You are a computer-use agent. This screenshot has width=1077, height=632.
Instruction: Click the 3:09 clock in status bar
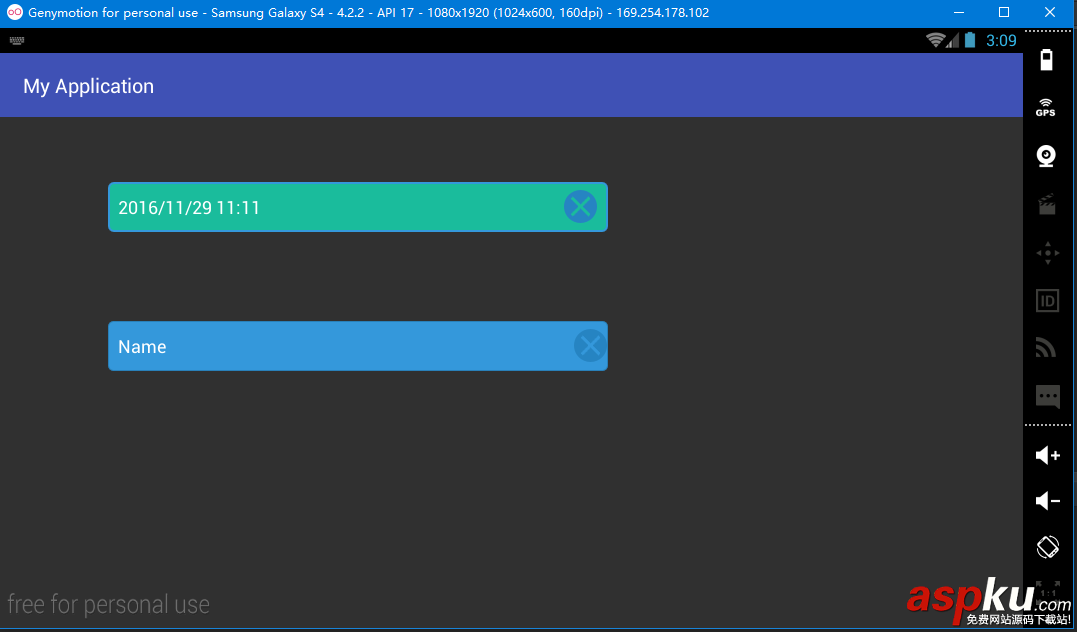(1001, 41)
